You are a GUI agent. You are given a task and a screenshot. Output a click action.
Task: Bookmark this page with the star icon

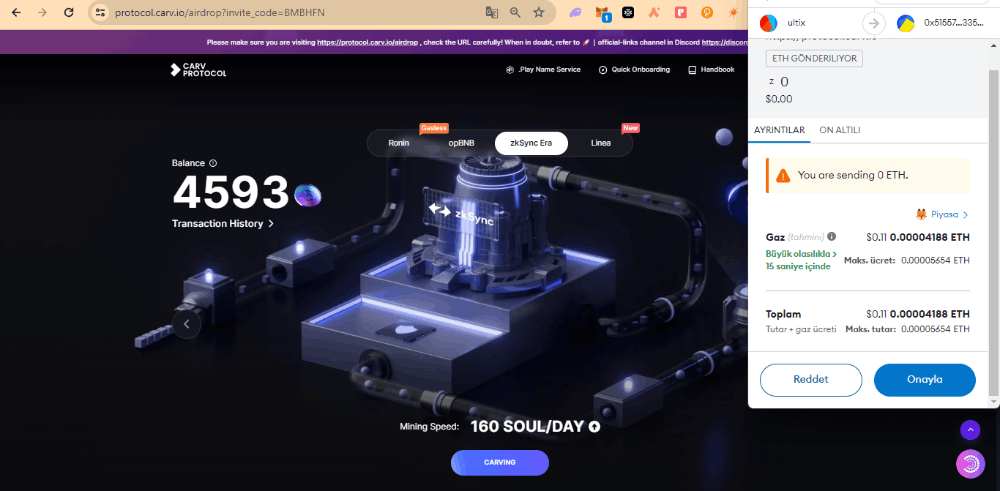tap(539, 12)
